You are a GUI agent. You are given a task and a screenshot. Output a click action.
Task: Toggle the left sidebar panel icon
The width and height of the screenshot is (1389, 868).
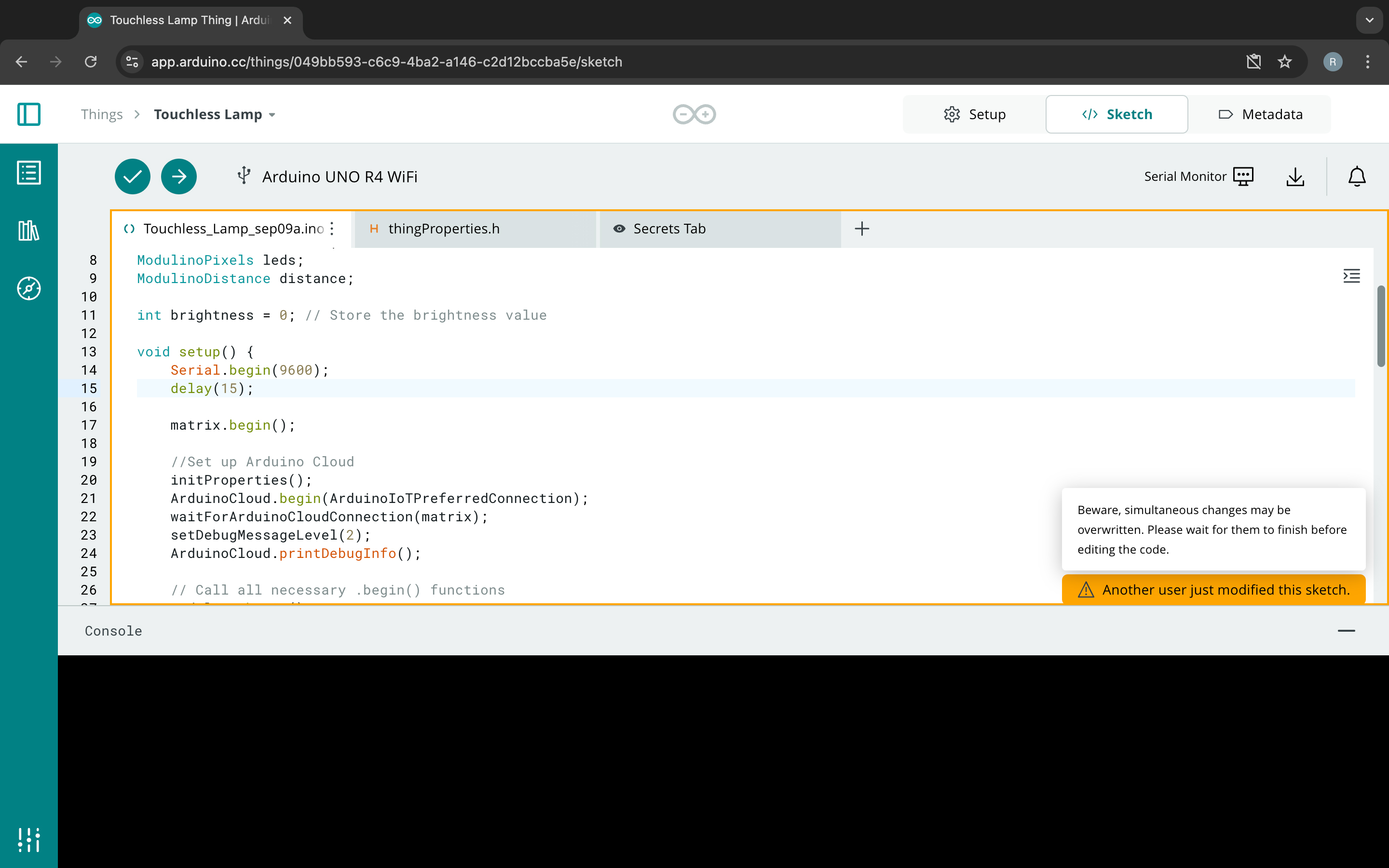click(x=29, y=114)
